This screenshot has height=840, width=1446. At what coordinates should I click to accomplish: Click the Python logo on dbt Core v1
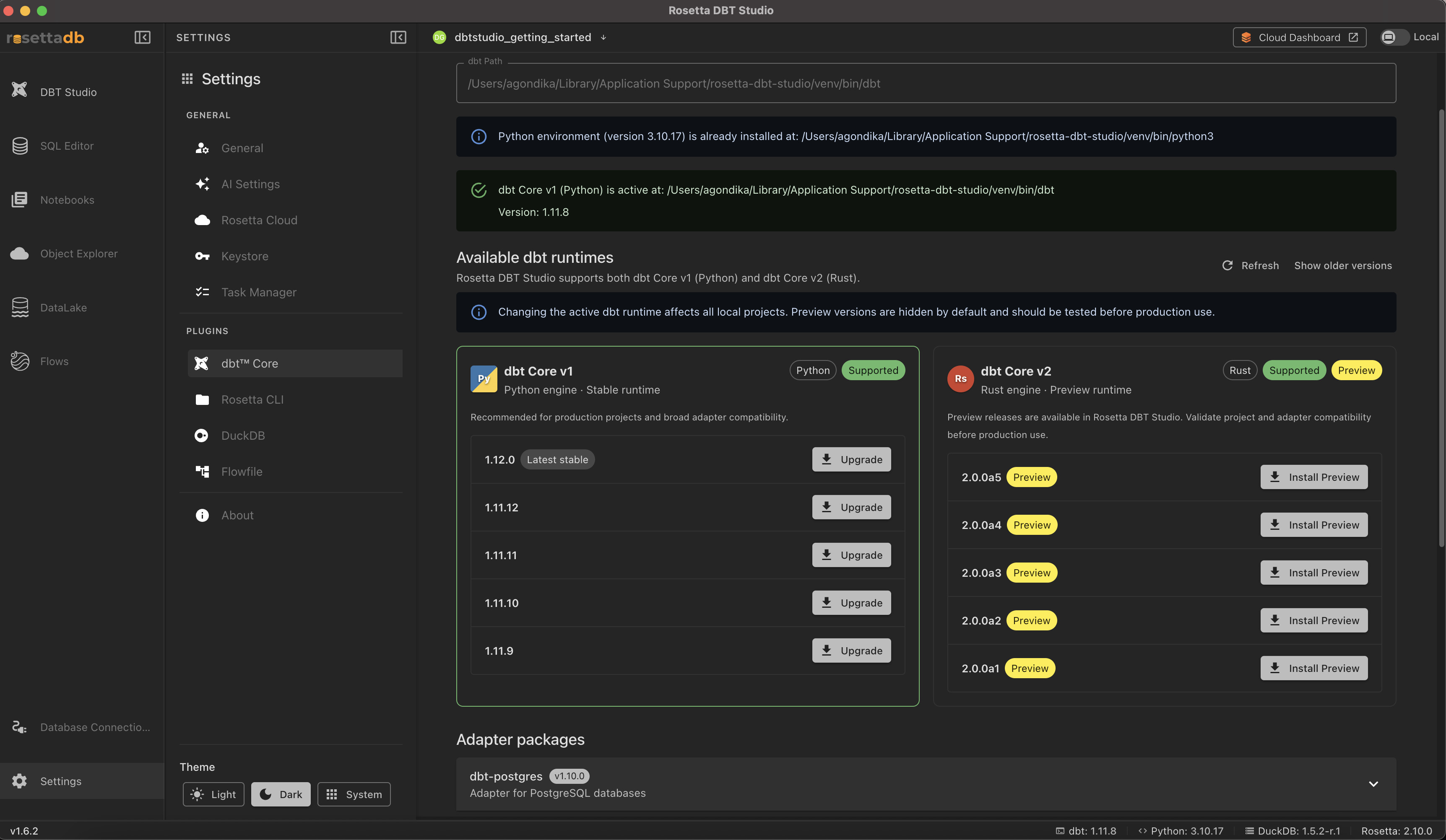pos(484,379)
